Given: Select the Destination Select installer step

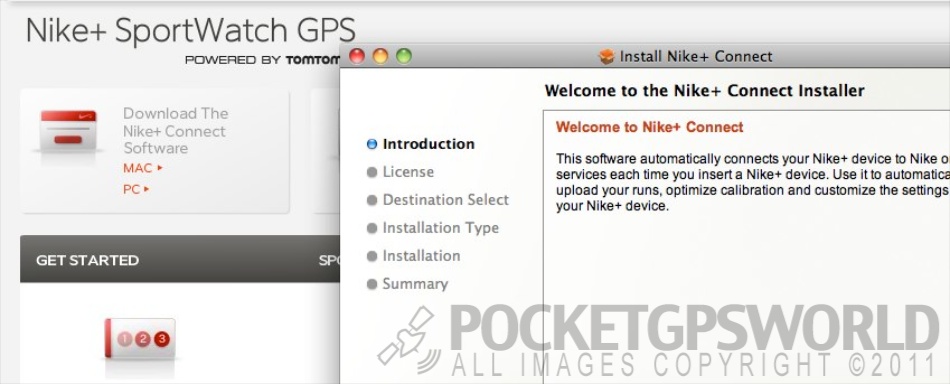Looking at the screenshot, I should pos(445,200).
